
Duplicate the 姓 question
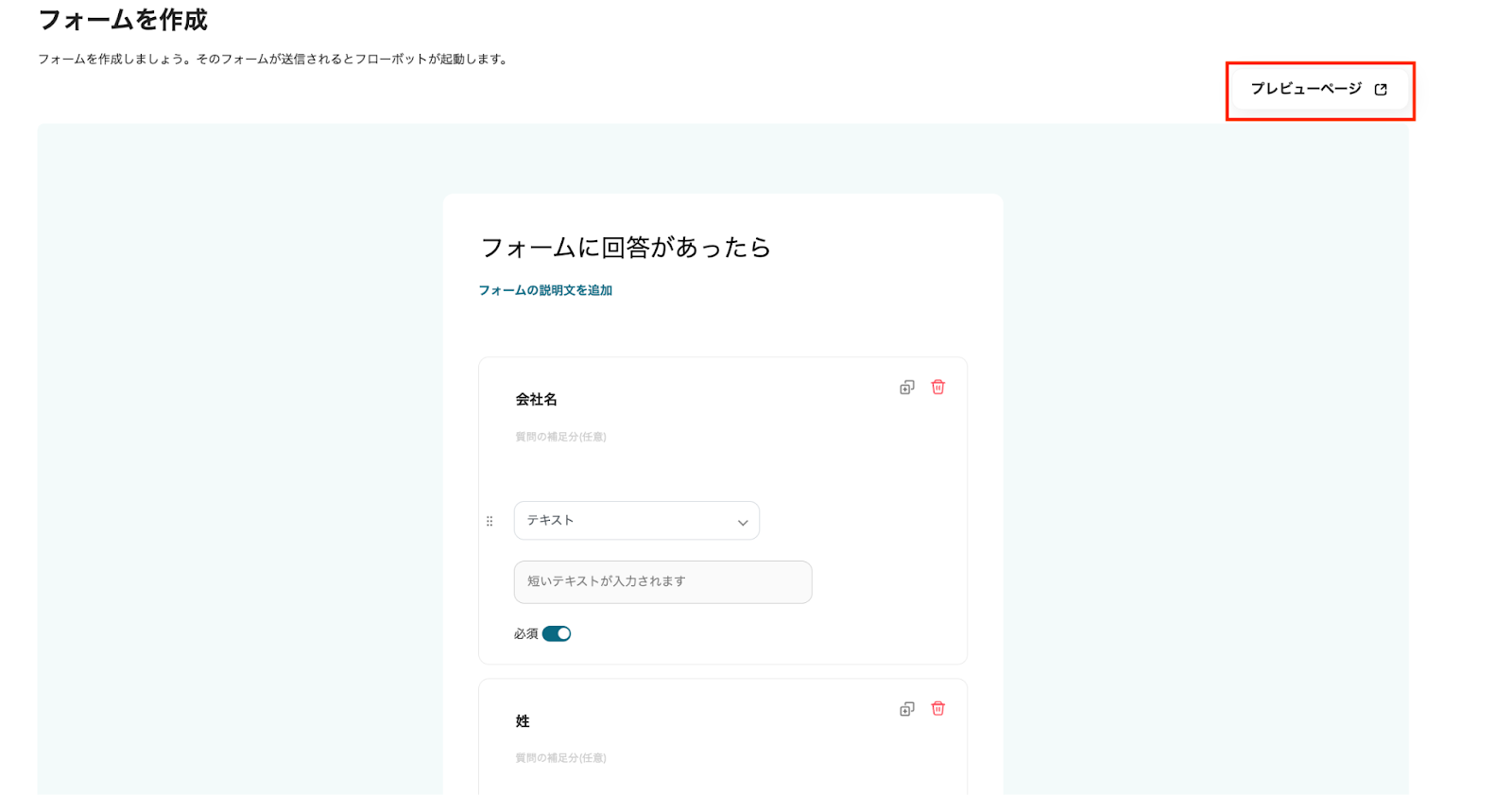pos(907,709)
